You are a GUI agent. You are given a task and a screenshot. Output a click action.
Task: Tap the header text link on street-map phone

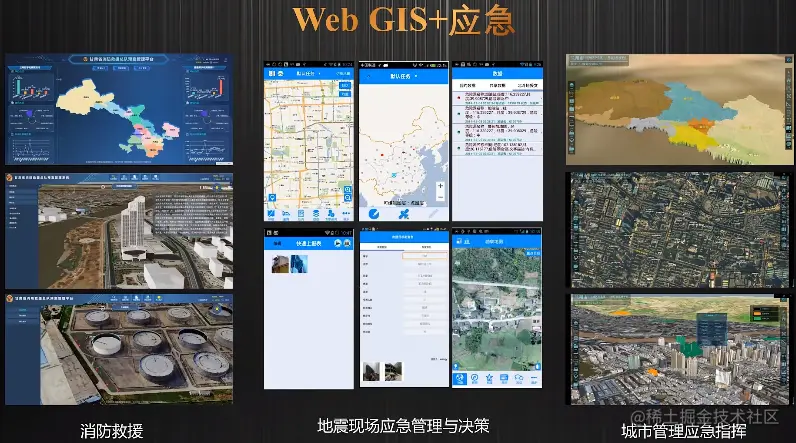coord(343,74)
